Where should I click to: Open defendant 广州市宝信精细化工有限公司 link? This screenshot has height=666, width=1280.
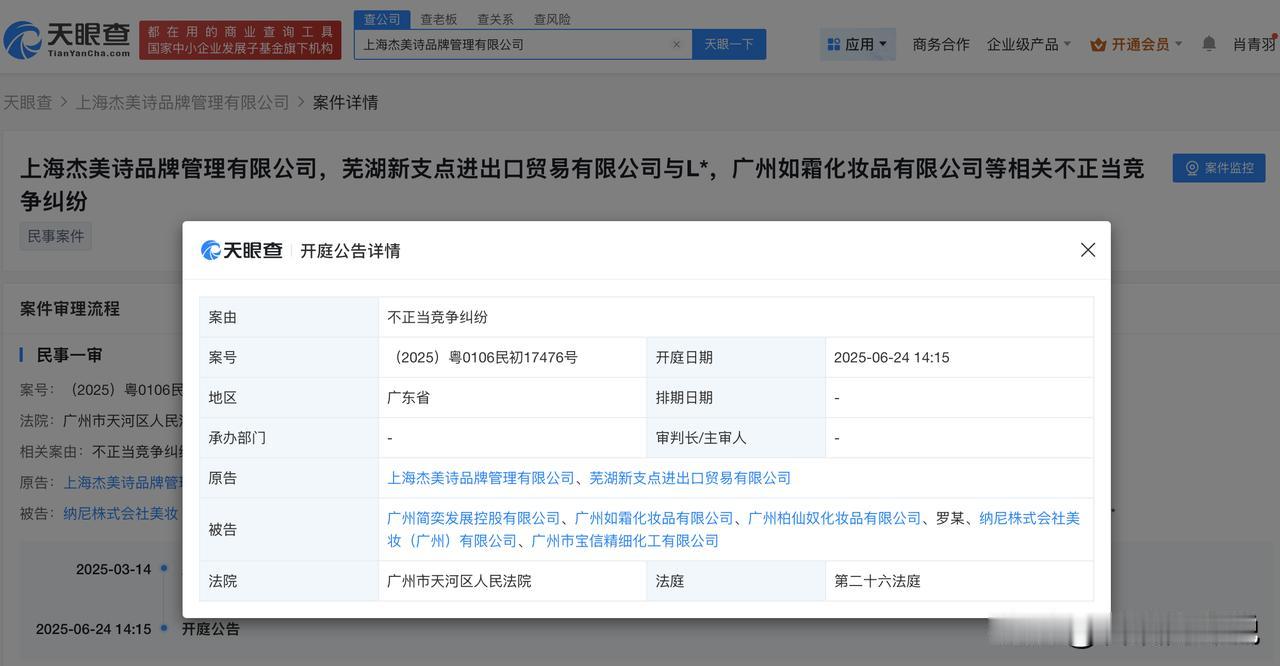click(x=625, y=540)
